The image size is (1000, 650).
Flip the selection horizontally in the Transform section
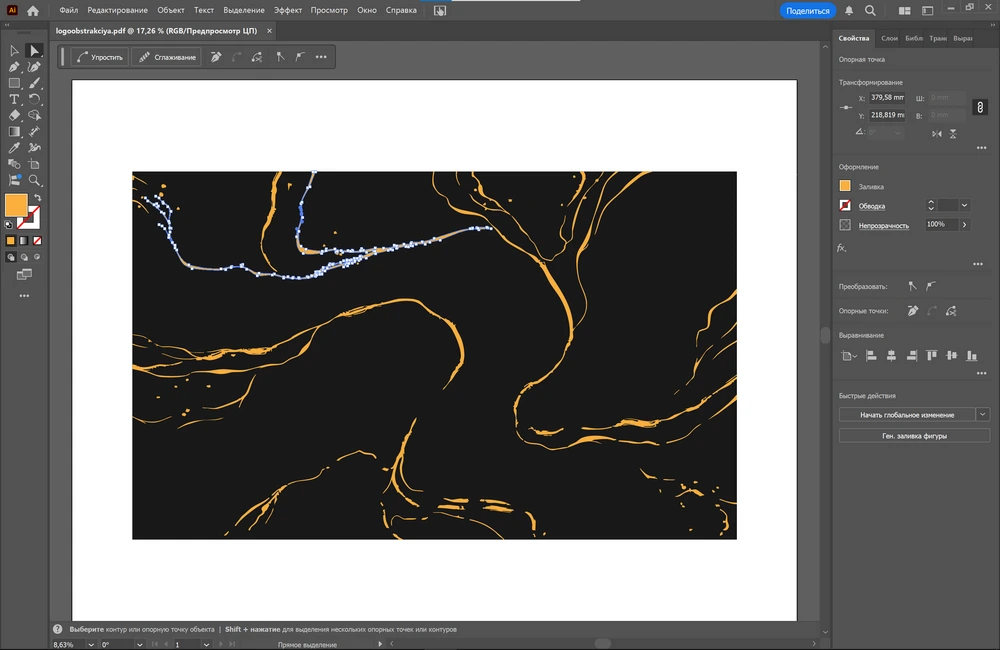point(937,133)
